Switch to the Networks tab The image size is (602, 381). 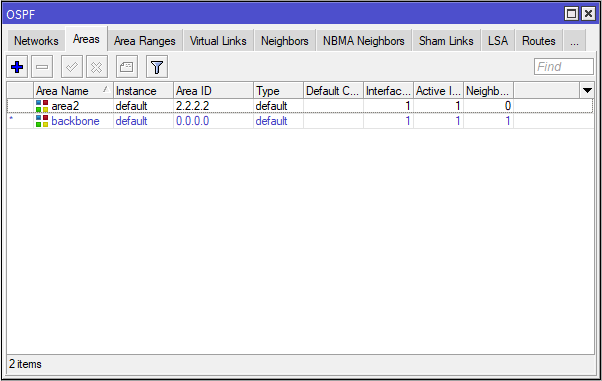pyautogui.click(x=36, y=41)
